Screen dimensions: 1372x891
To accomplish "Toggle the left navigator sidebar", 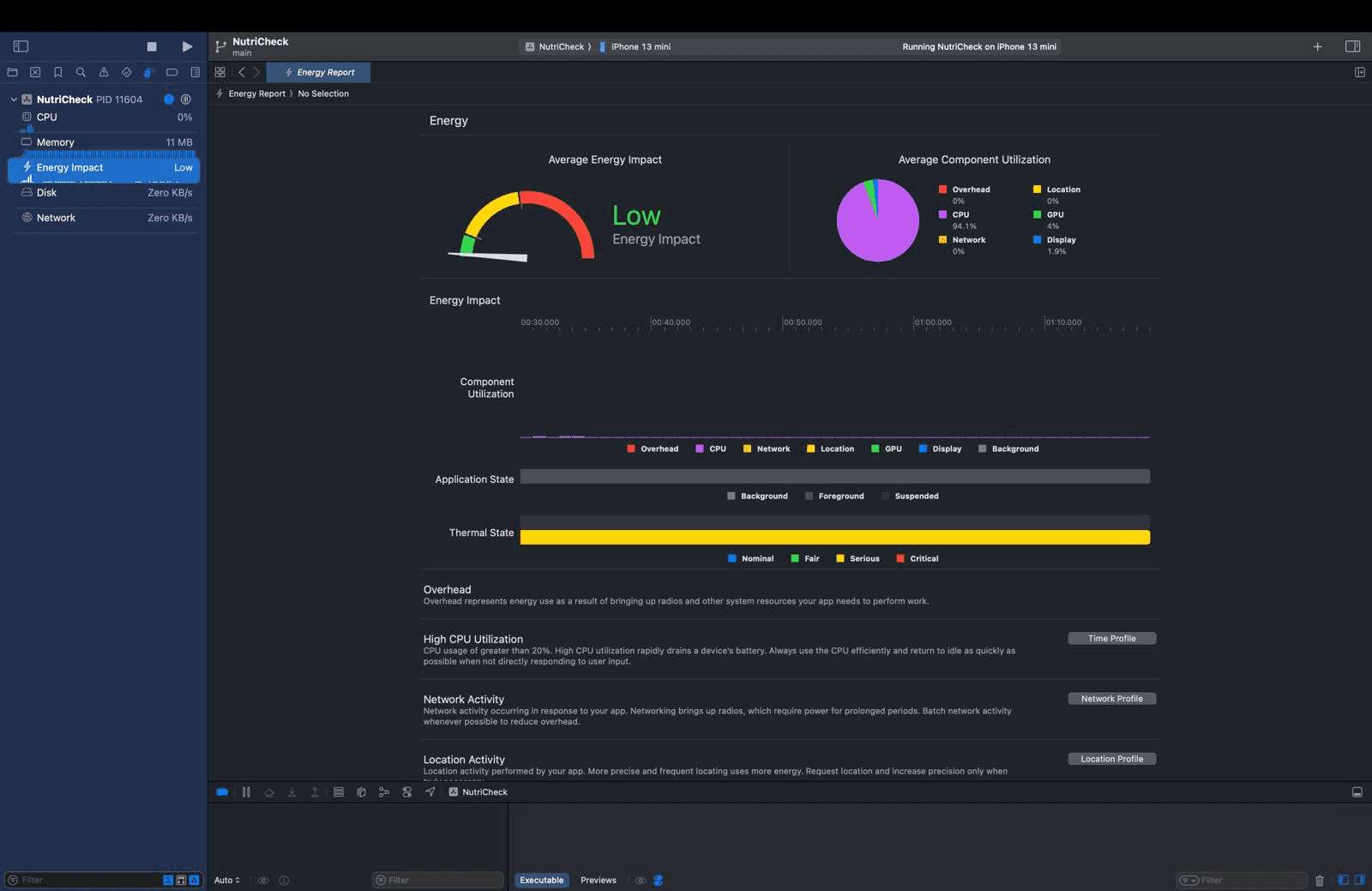I will point(21,46).
